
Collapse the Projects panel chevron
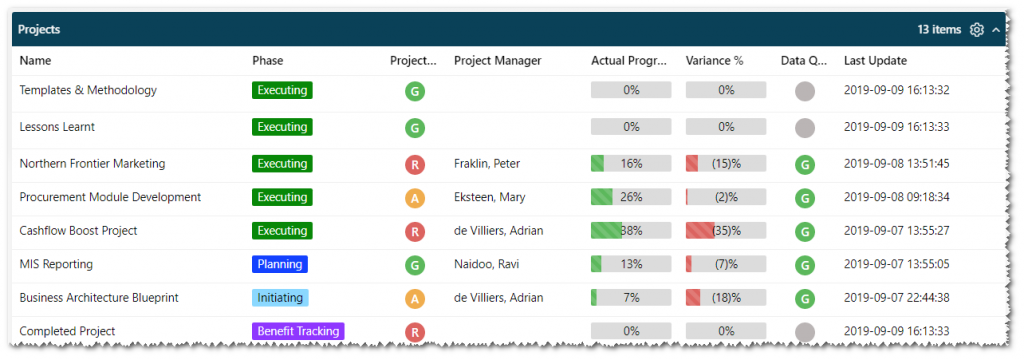click(x=995, y=29)
